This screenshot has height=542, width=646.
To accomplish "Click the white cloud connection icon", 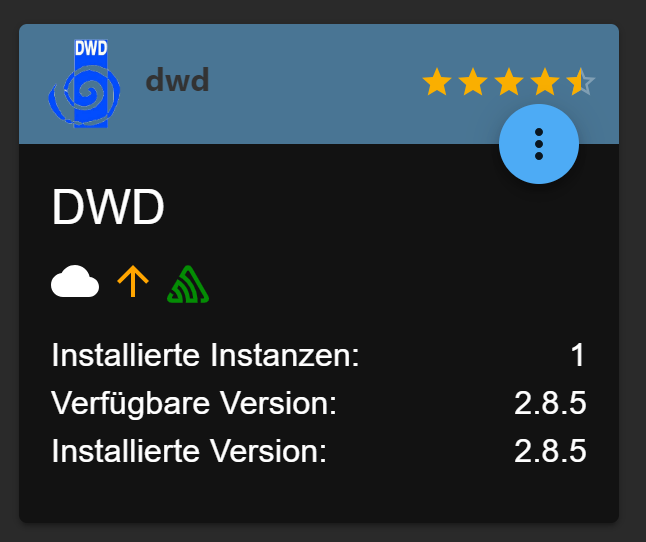I will [75, 282].
